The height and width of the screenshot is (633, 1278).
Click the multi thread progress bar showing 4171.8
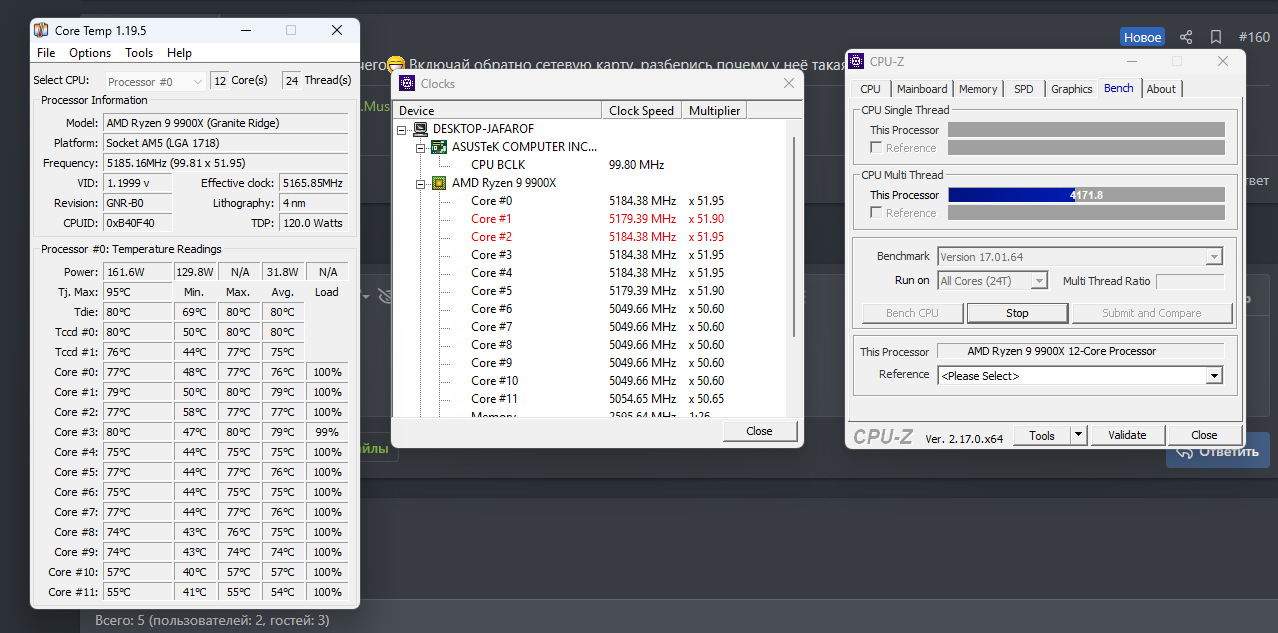(1086, 195)
